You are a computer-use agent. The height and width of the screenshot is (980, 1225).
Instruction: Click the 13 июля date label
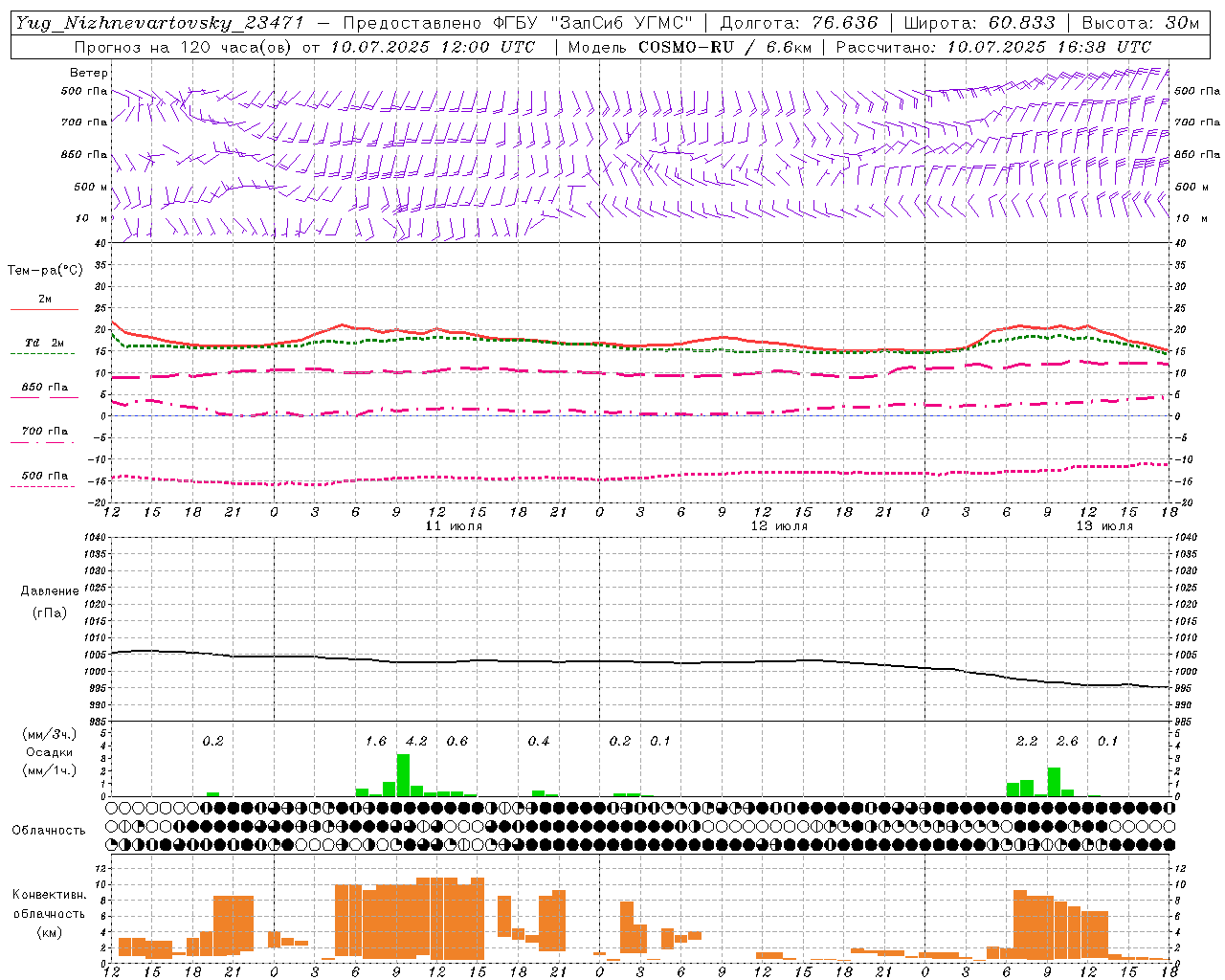(1104, 526)
